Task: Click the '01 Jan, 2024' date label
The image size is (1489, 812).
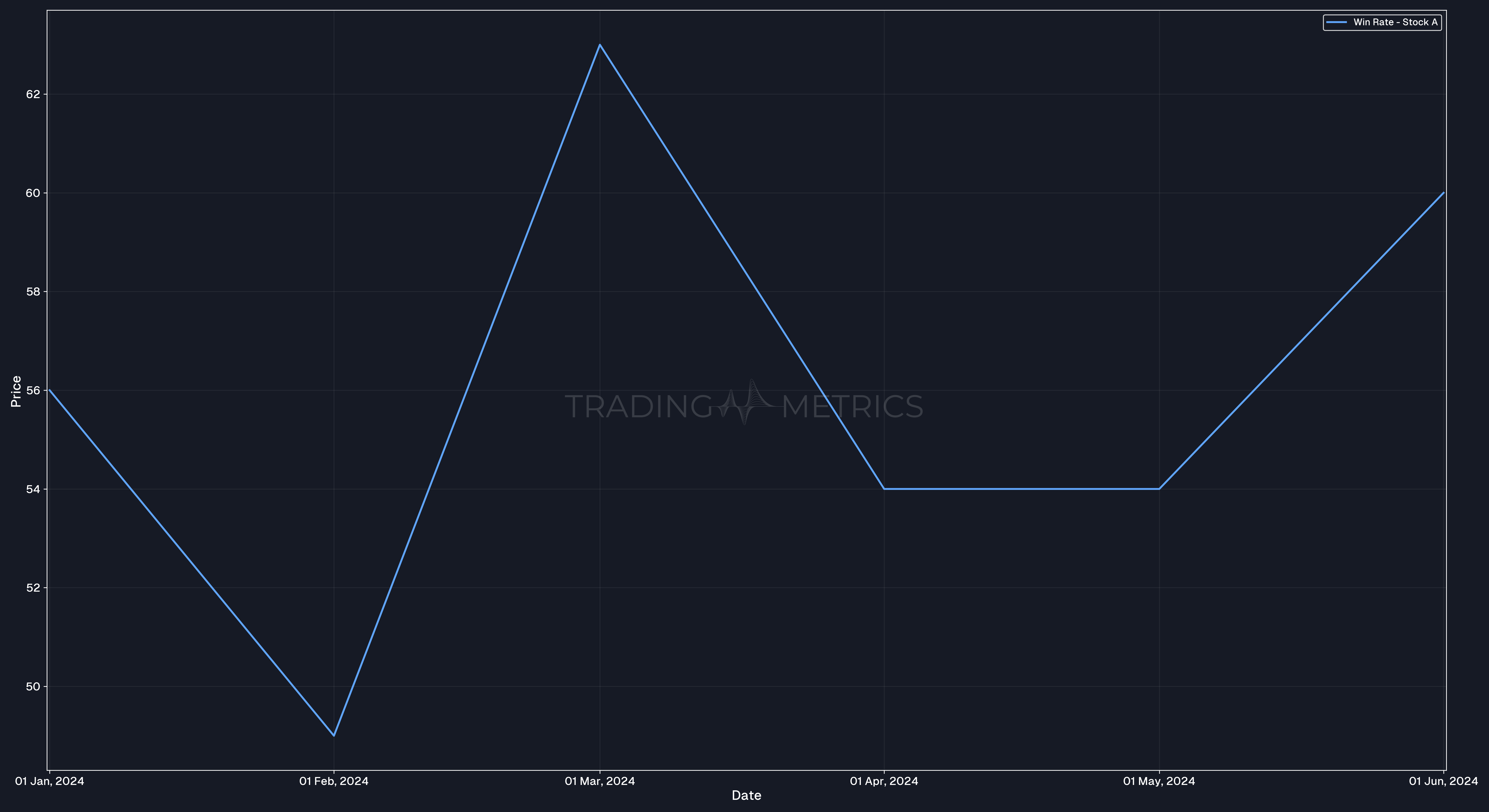Action: click(50, 781)
